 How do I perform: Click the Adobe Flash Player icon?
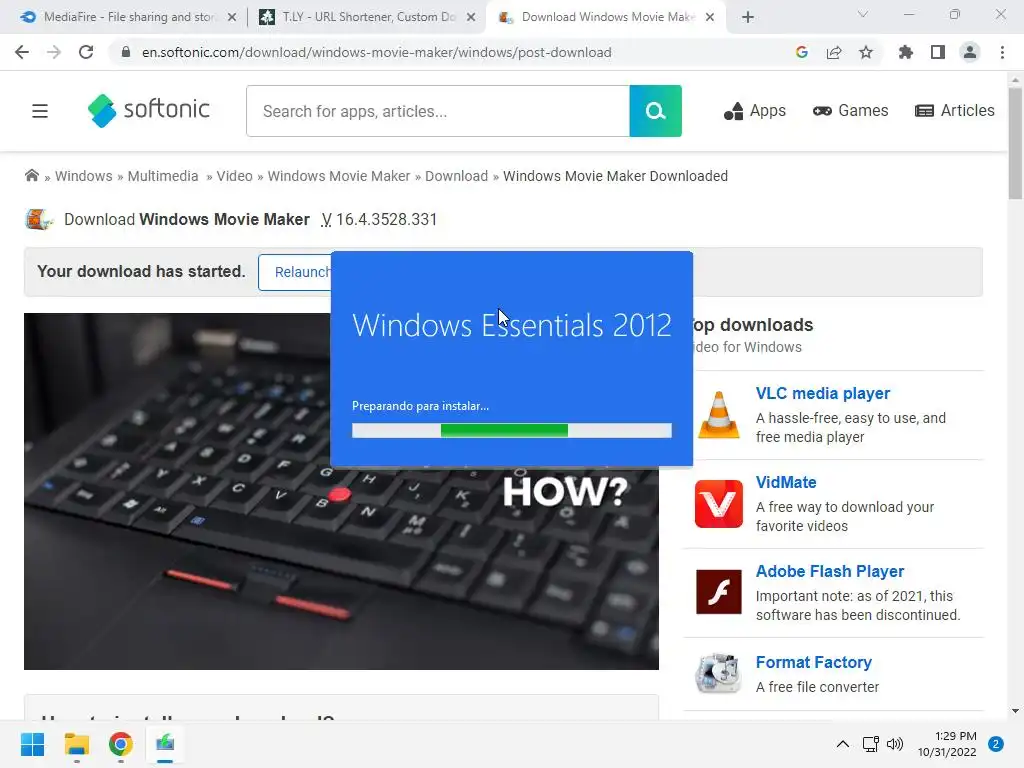tap(718, 592)
